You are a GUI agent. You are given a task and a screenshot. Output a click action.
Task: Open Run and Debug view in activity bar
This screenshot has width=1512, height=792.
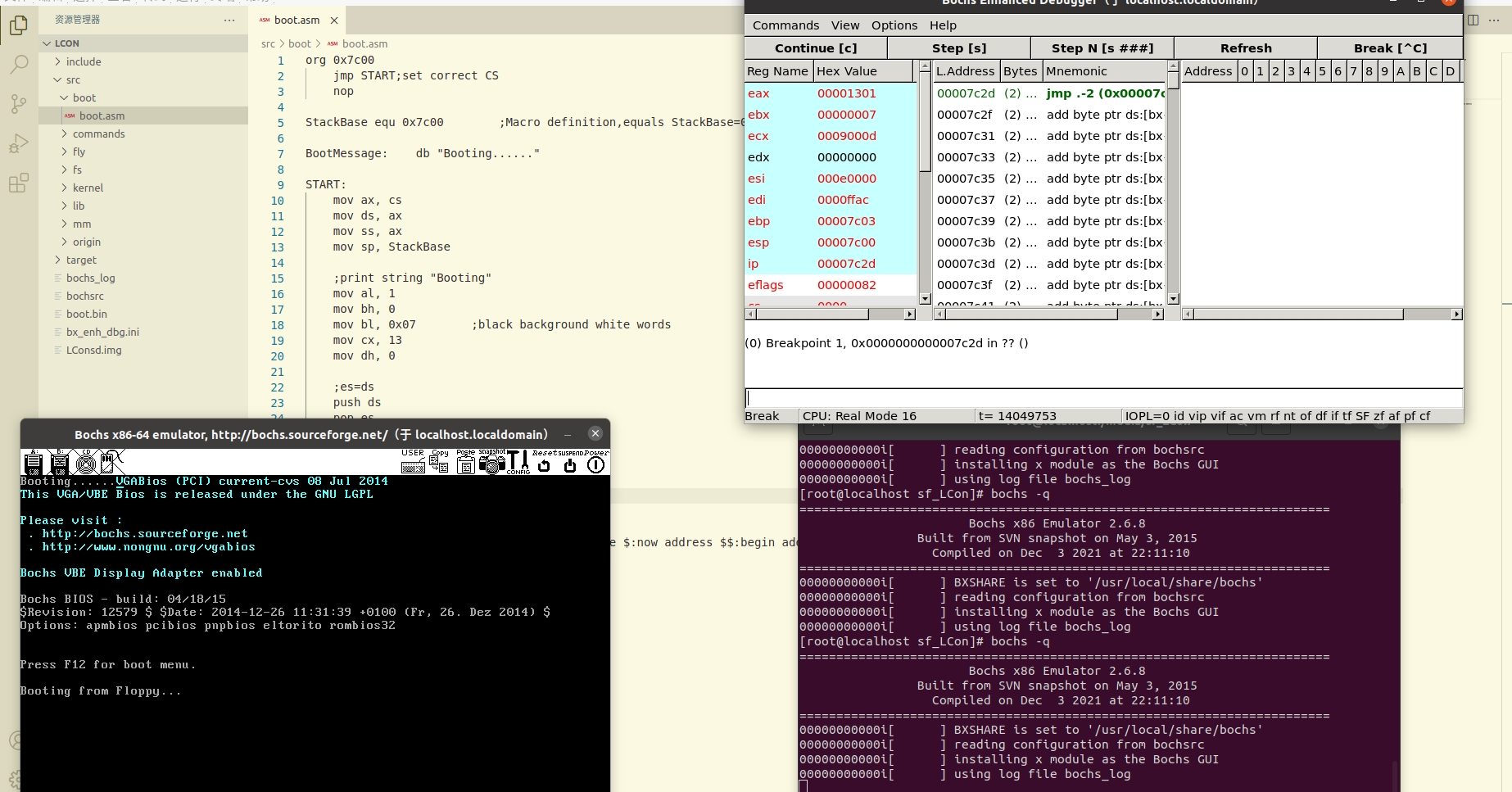18,144
